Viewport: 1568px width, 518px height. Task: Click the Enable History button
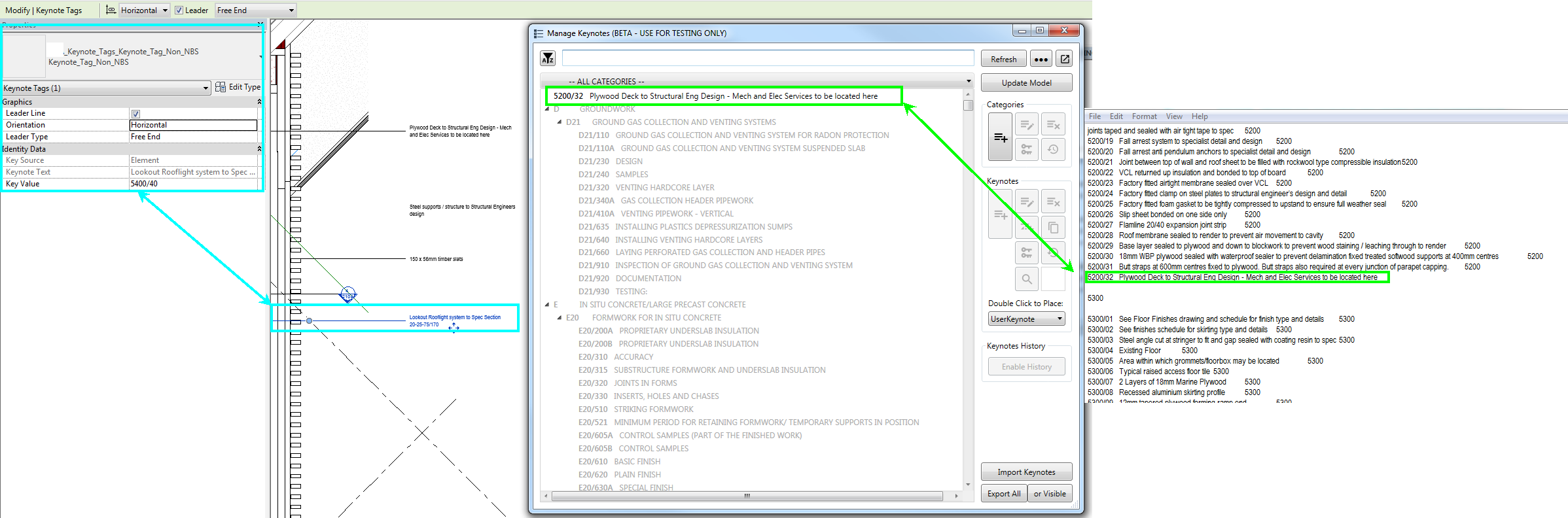tap(1026, 366)
